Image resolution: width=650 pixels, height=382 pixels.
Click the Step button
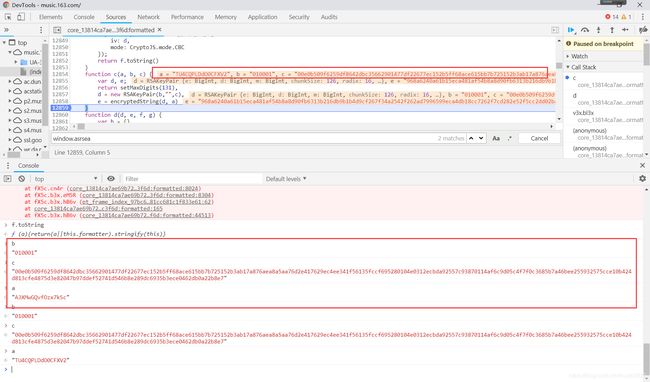625,30
